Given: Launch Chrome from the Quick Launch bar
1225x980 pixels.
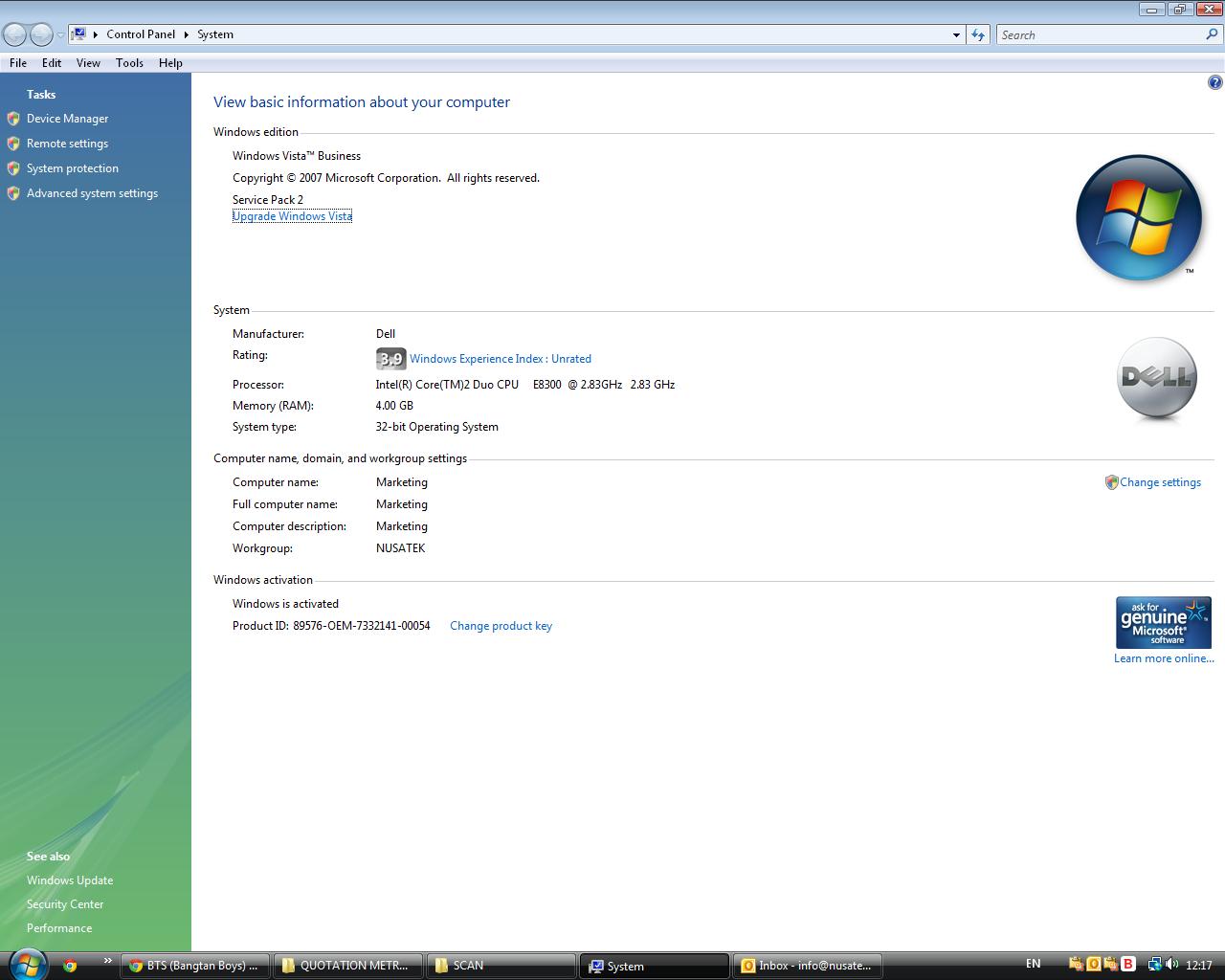Looking at the screenshot, I should coord(70,966).
